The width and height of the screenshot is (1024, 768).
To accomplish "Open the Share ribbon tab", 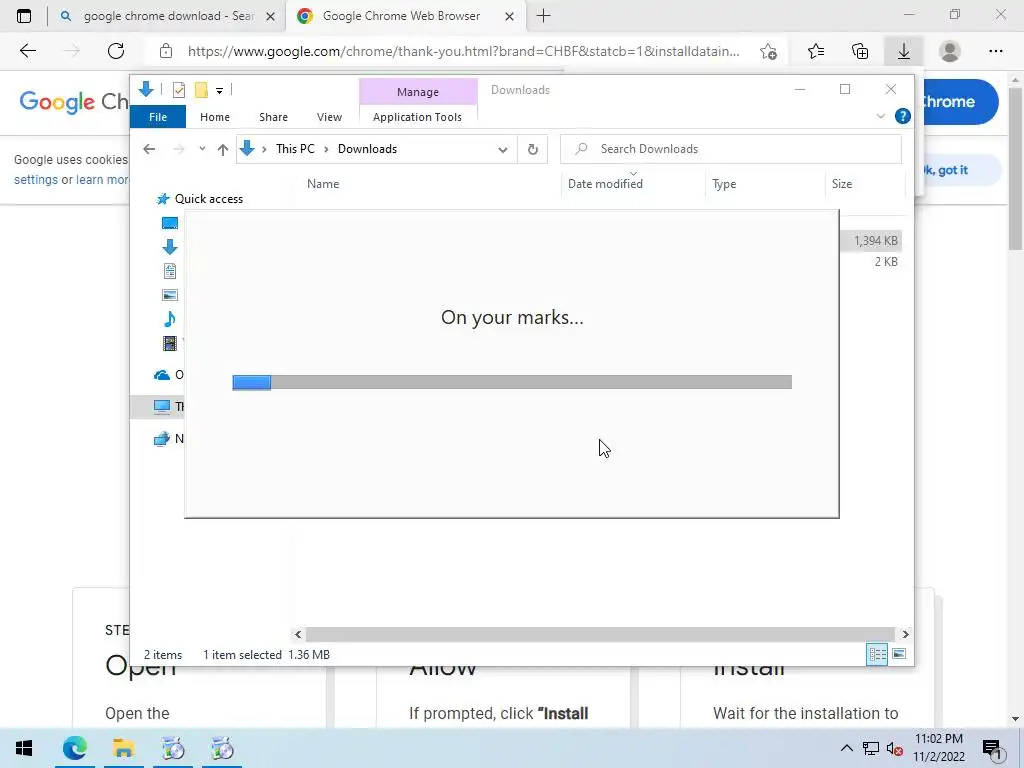I will point(273,117).
